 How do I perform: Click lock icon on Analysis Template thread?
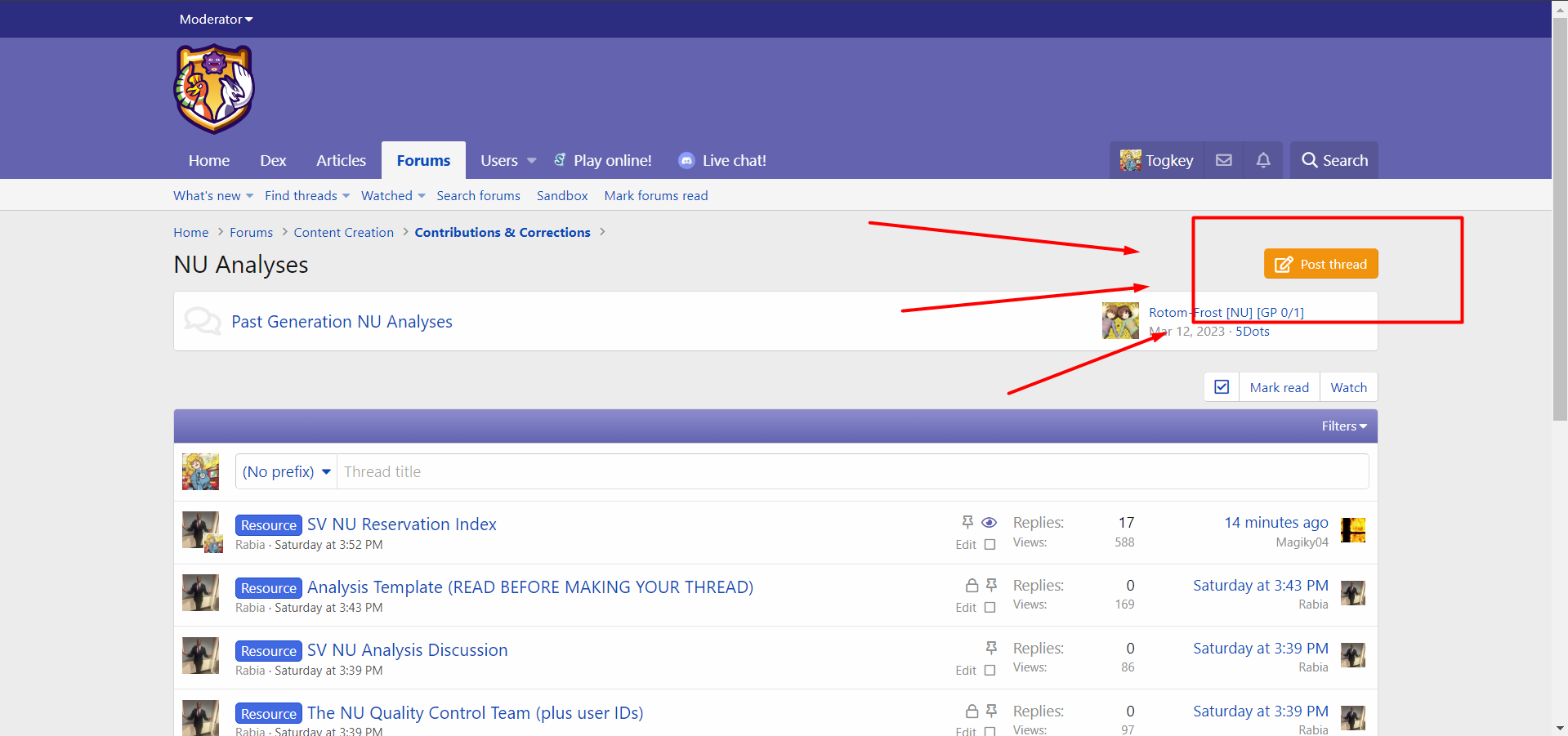[972, 586]
